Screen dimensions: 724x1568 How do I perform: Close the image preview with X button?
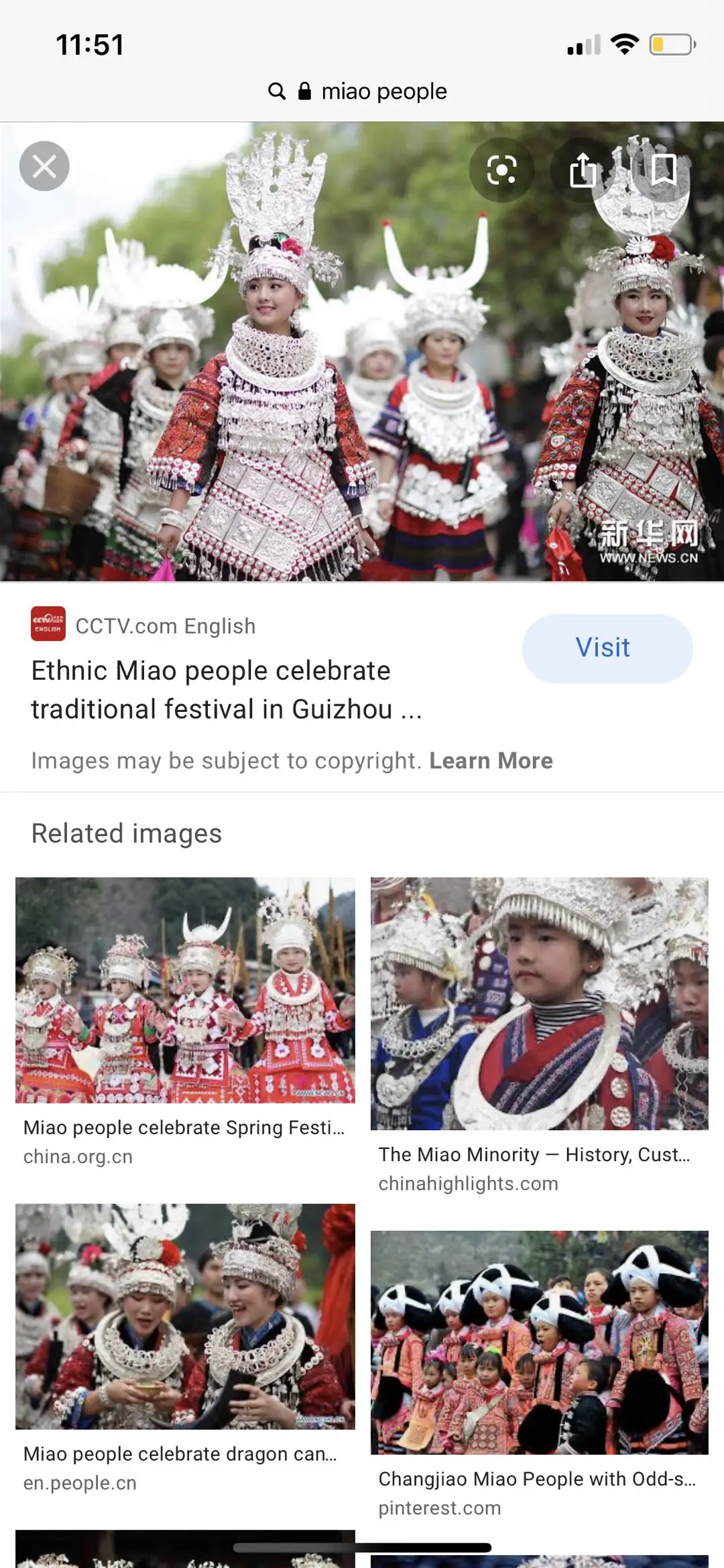coord(44,166)
